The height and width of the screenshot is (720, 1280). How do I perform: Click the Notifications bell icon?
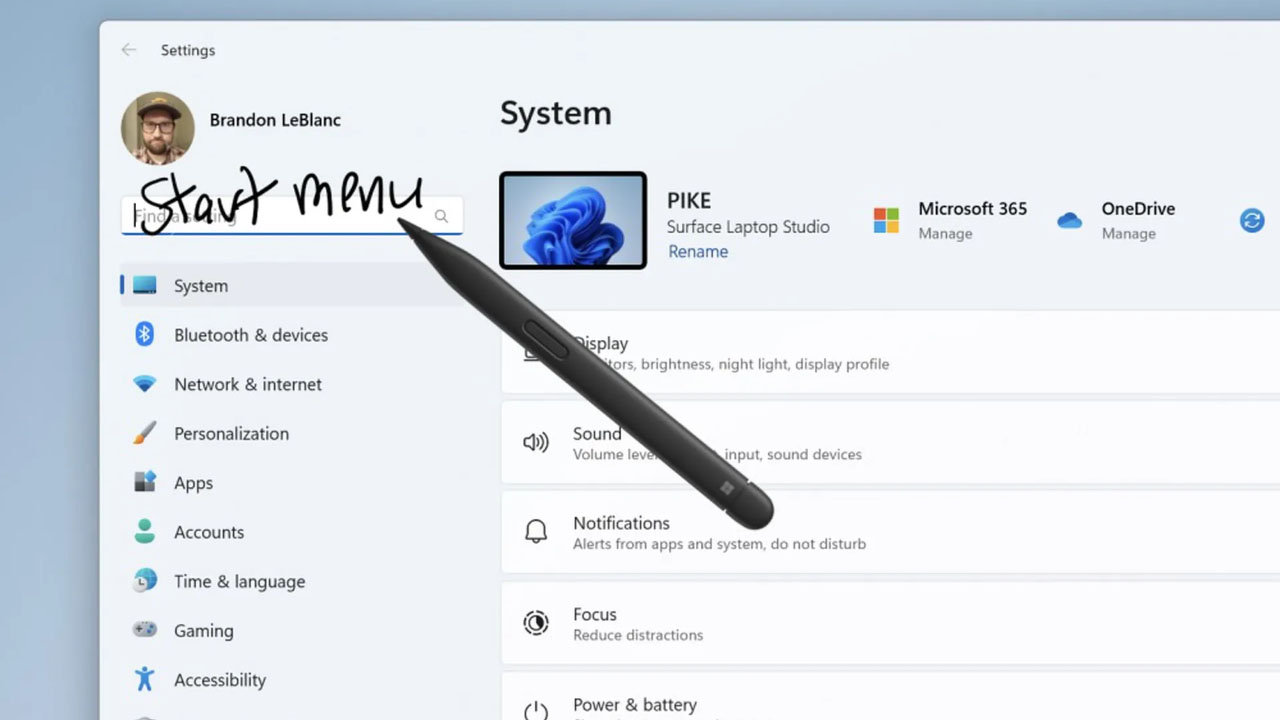tap(536, 532)
